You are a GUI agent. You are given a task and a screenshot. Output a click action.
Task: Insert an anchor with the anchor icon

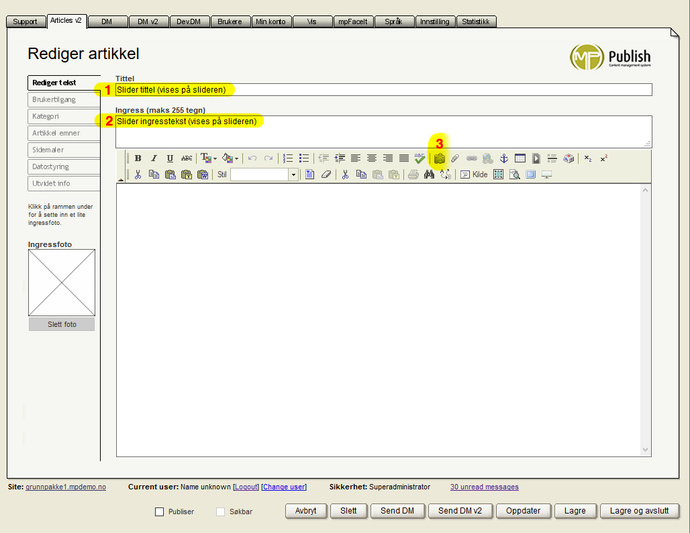(x=504, y=158)
